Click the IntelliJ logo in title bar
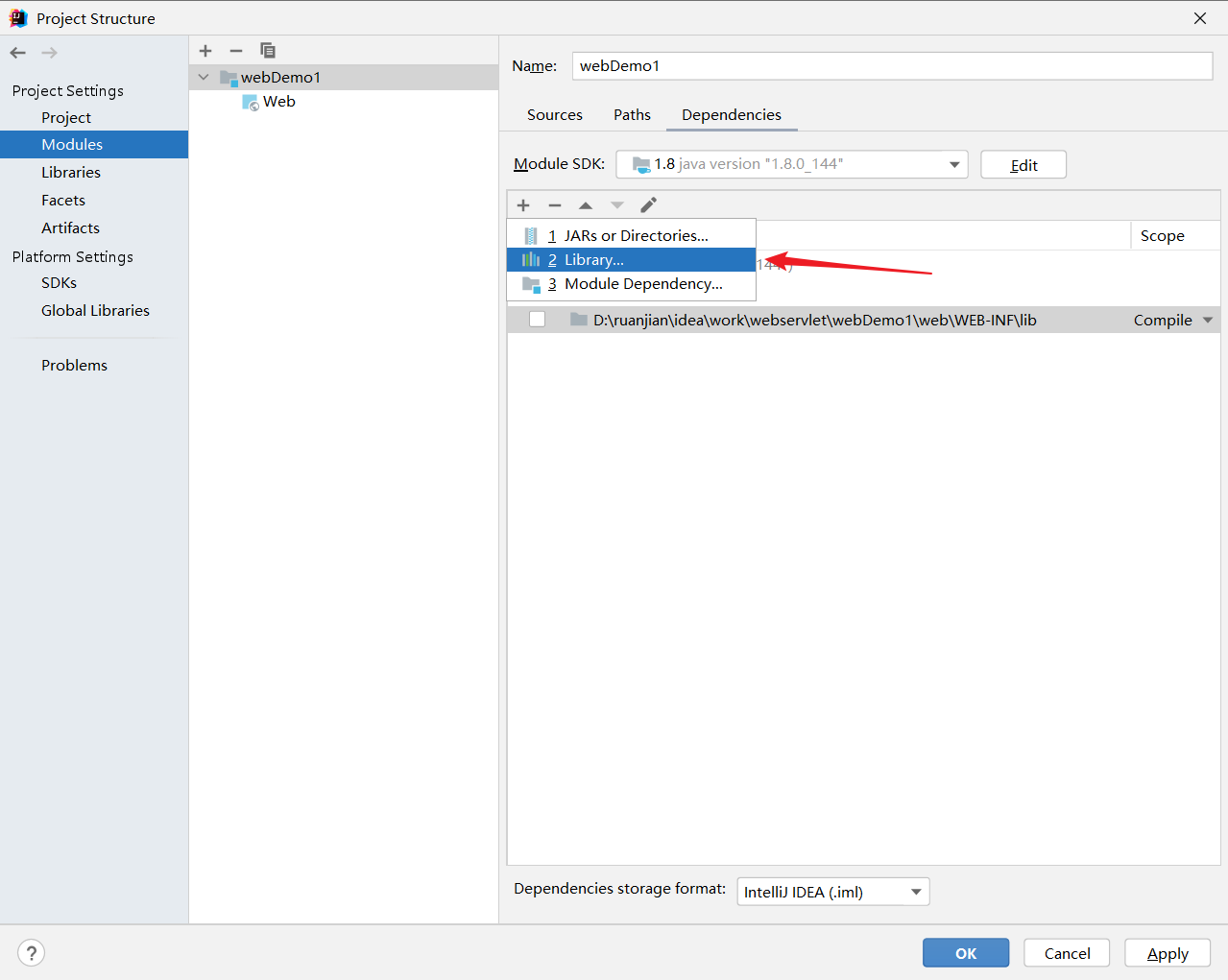Screen dimensions: 1228x980 pos(17,18)
